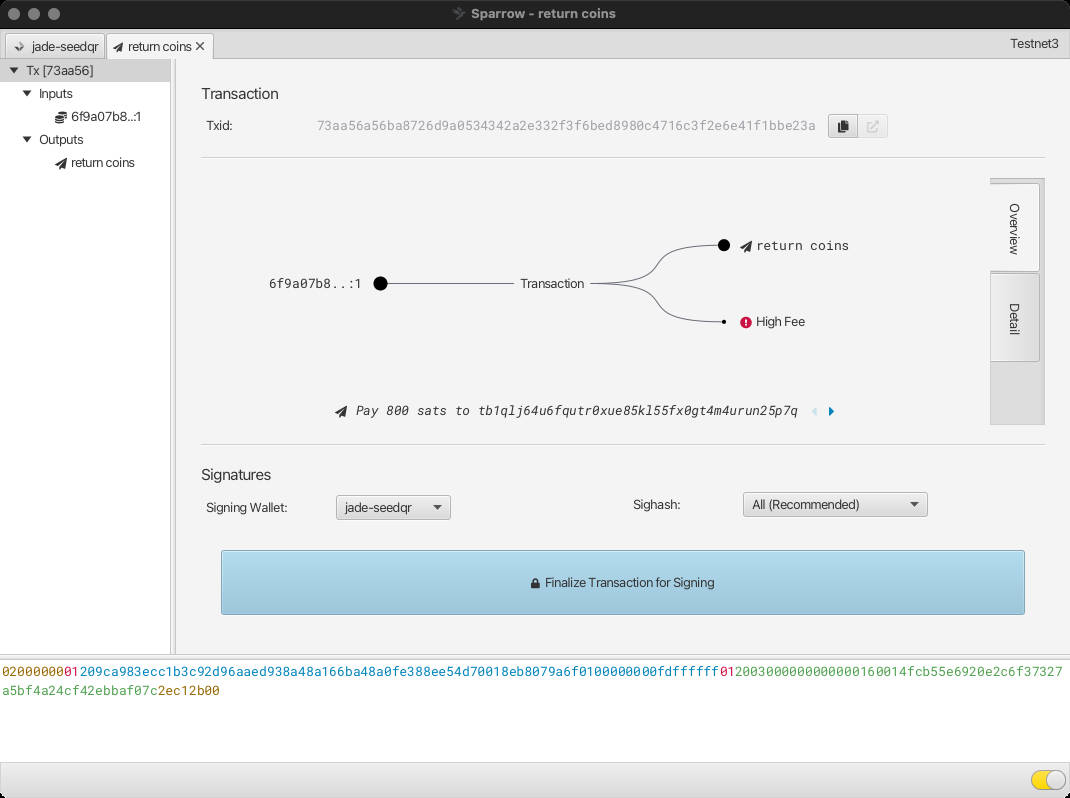Click the send icon in sidebar return coins
Image resolution: width=1070 pixels, height=798 pixels.
click(61, 163)
